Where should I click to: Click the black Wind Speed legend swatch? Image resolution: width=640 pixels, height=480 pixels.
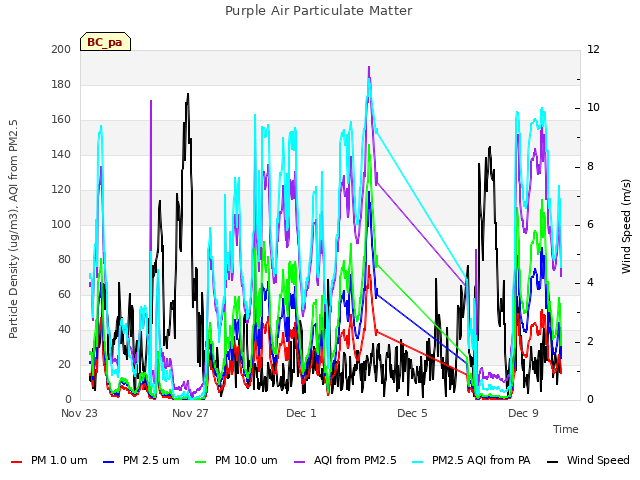tap(552, 462)
